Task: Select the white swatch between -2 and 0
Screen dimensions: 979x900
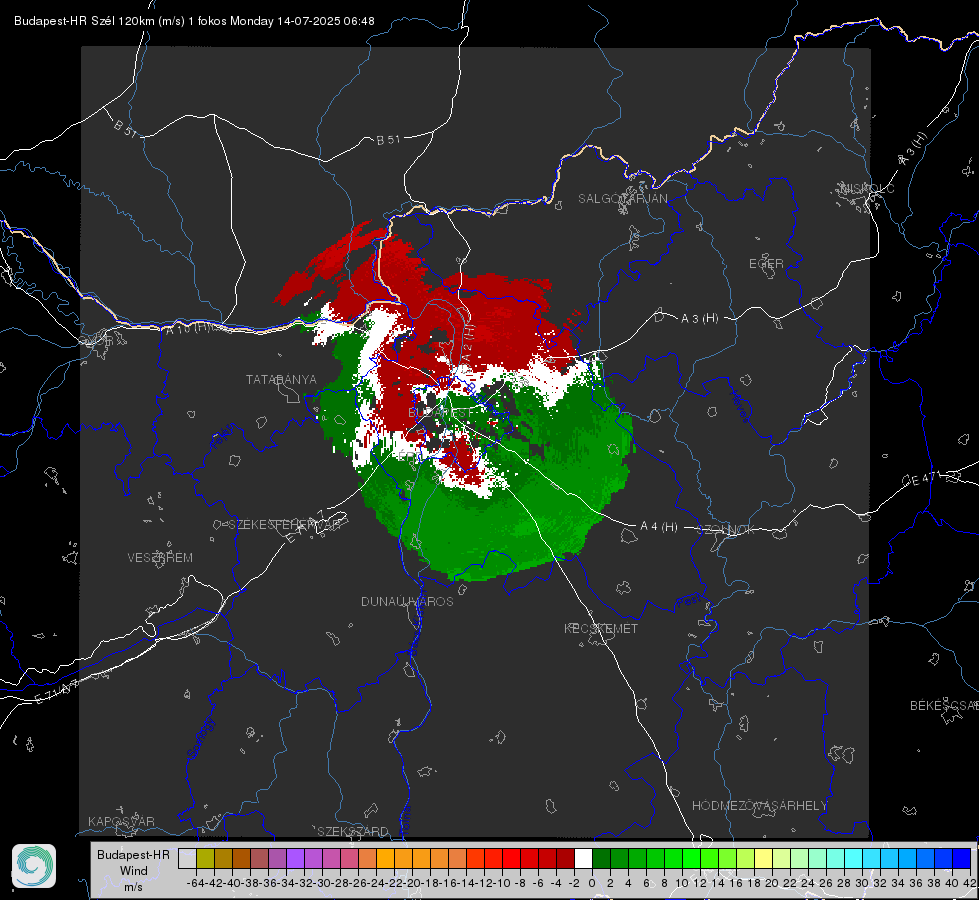Action: pos(583,859)
